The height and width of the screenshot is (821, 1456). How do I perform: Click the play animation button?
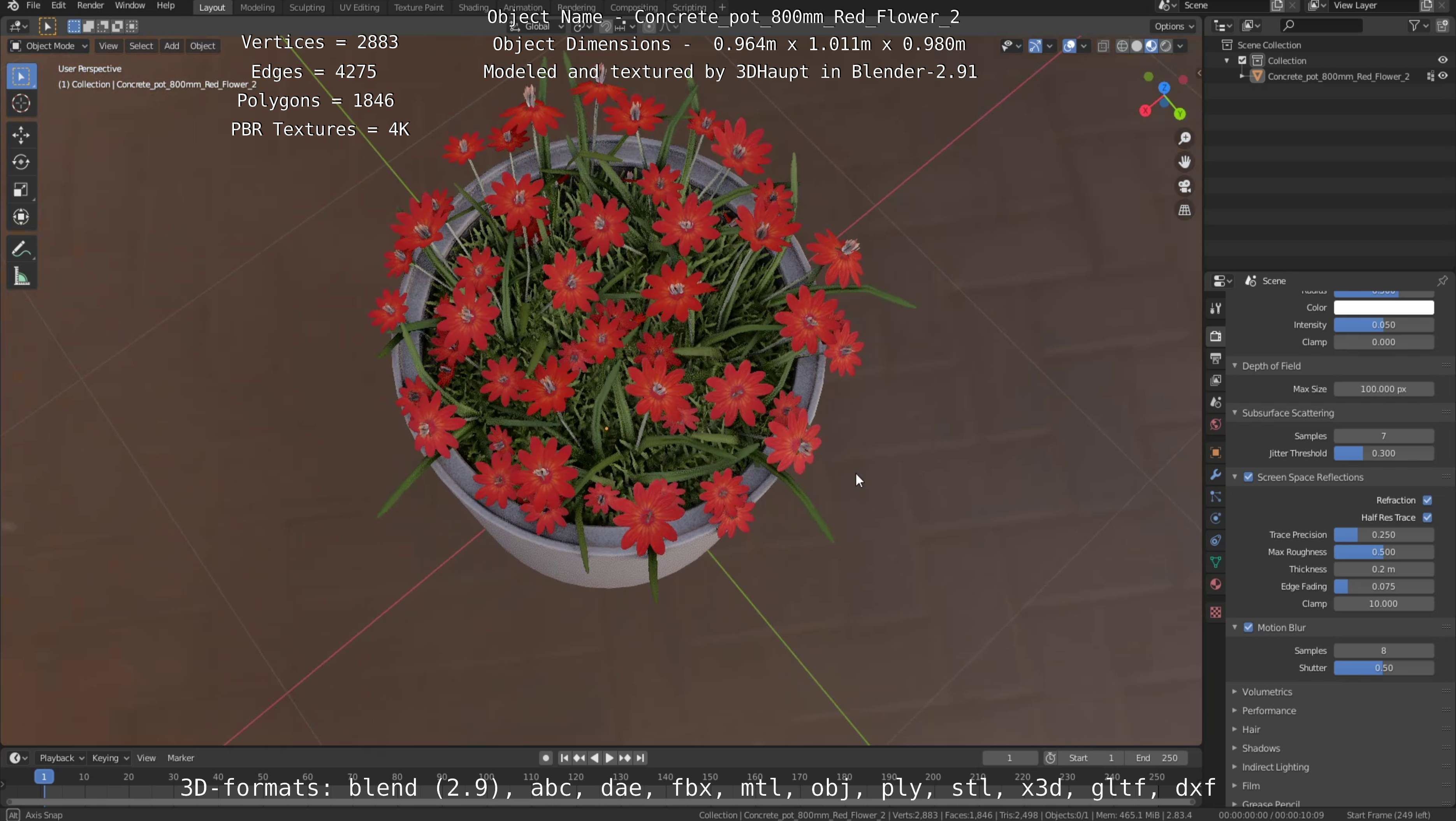609,758
